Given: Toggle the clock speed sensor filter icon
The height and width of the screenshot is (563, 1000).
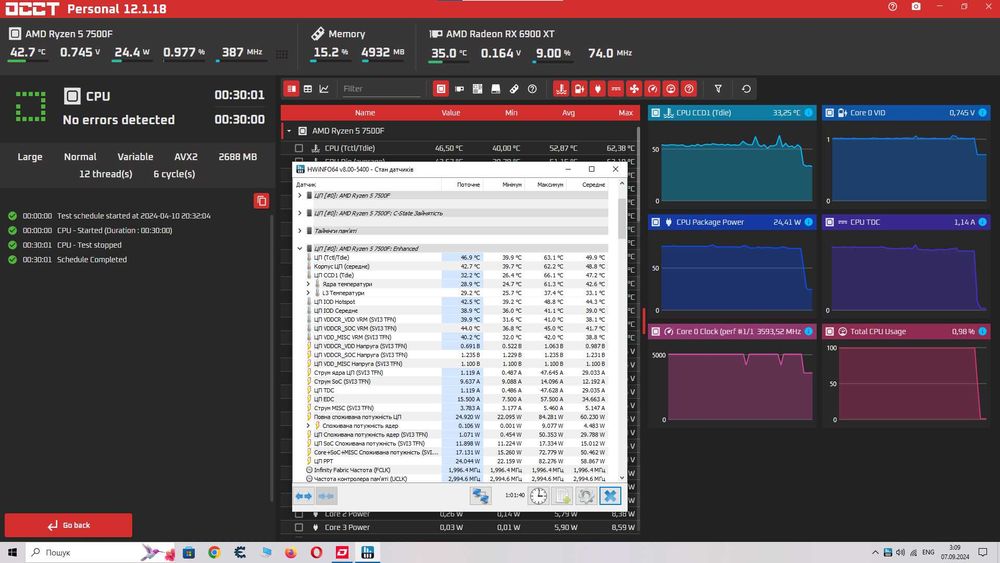Looking at the screenshot, I should pos(652,89).
